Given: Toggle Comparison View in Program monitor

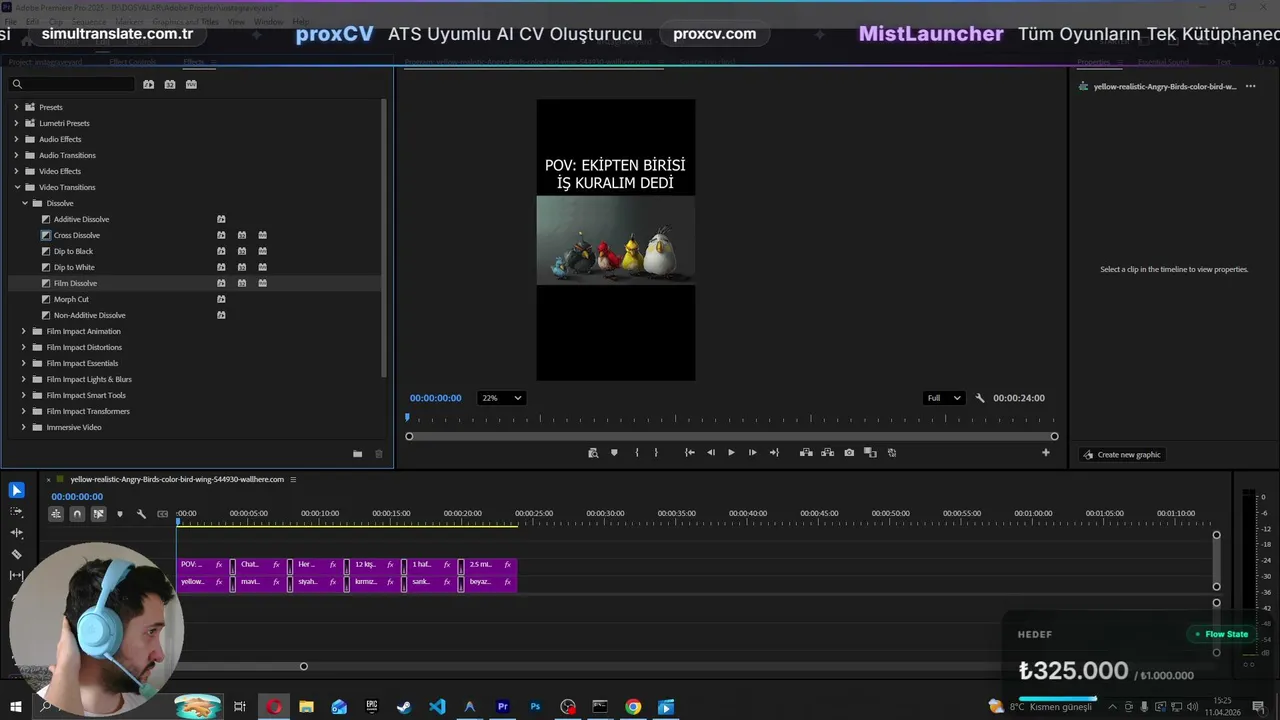Looking at the screenshot, I should 870,453.
